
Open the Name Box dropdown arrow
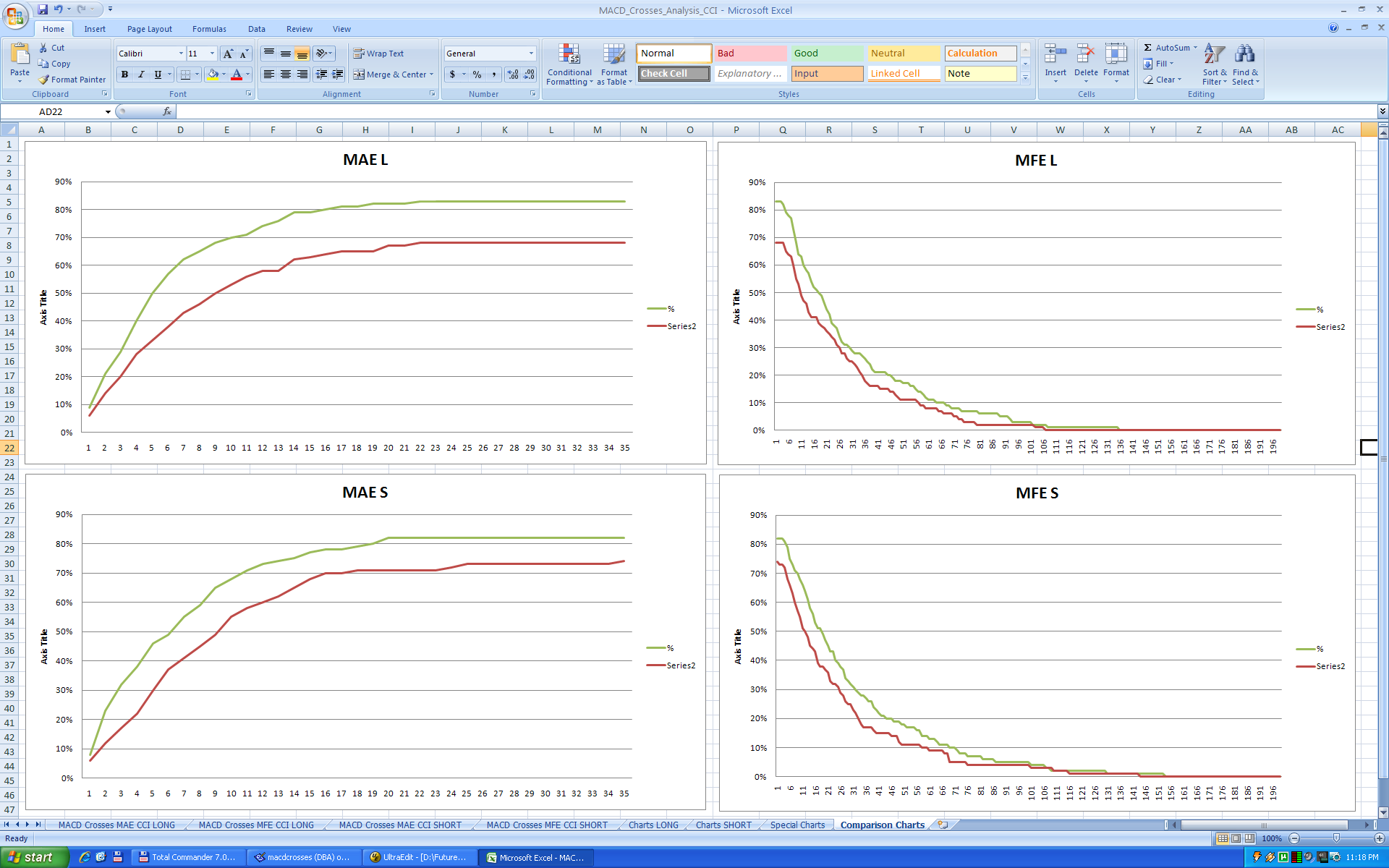coord(108,111)
